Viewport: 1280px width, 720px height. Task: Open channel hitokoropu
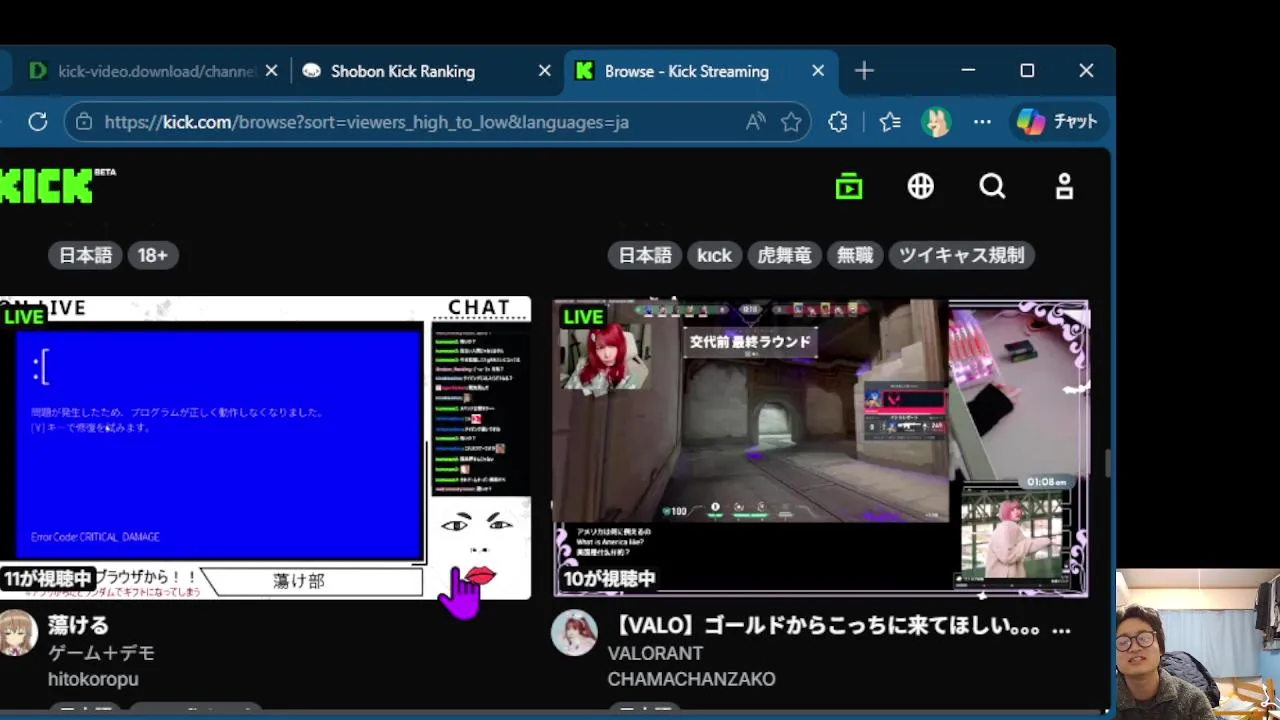(x=93, y=679)
